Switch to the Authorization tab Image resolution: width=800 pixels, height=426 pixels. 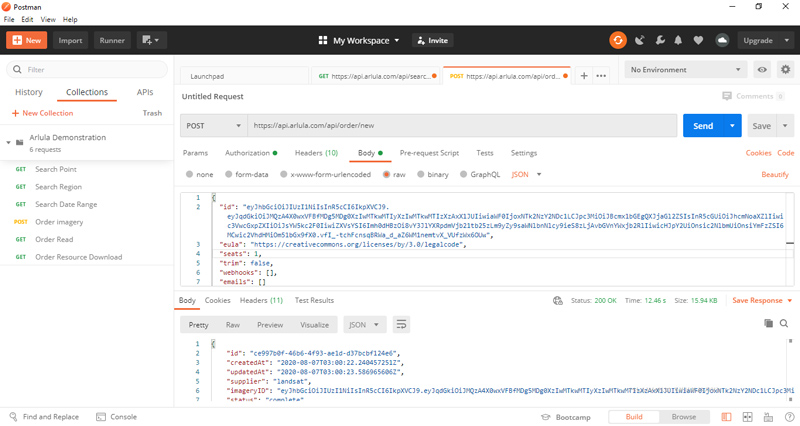(251, 153)
